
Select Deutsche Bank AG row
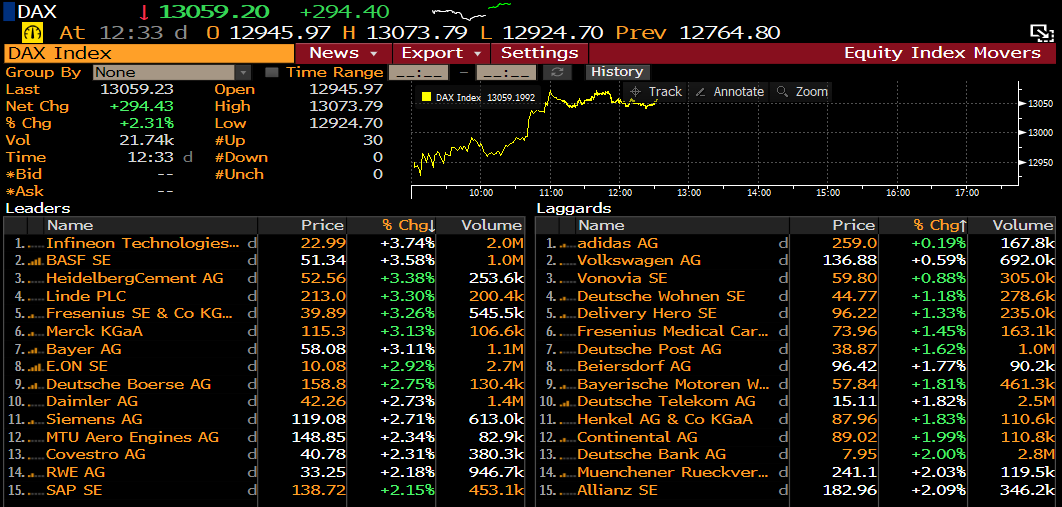click(x=795, y=454)
